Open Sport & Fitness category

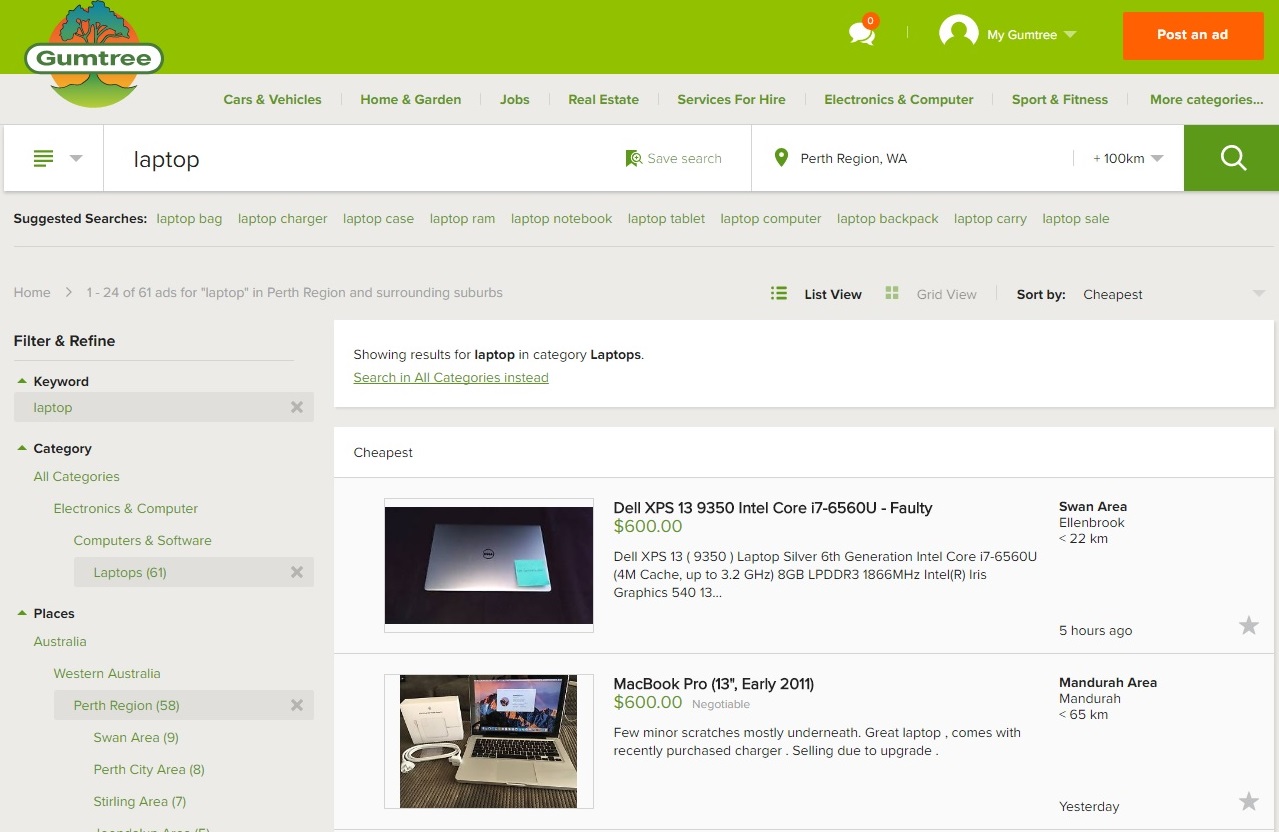tap(1059, 99)
